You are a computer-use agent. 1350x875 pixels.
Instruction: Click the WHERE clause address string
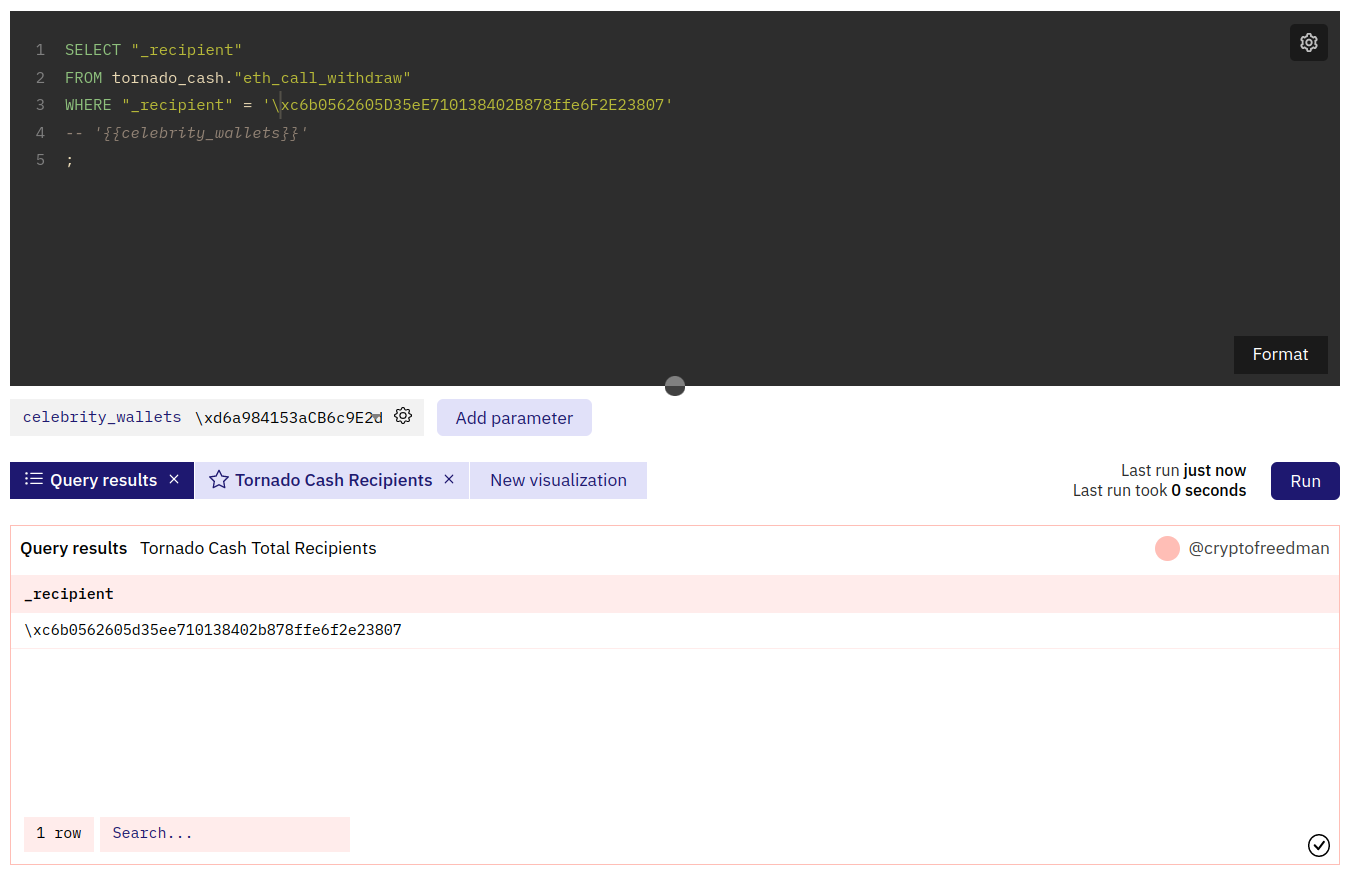coord(468,104)
